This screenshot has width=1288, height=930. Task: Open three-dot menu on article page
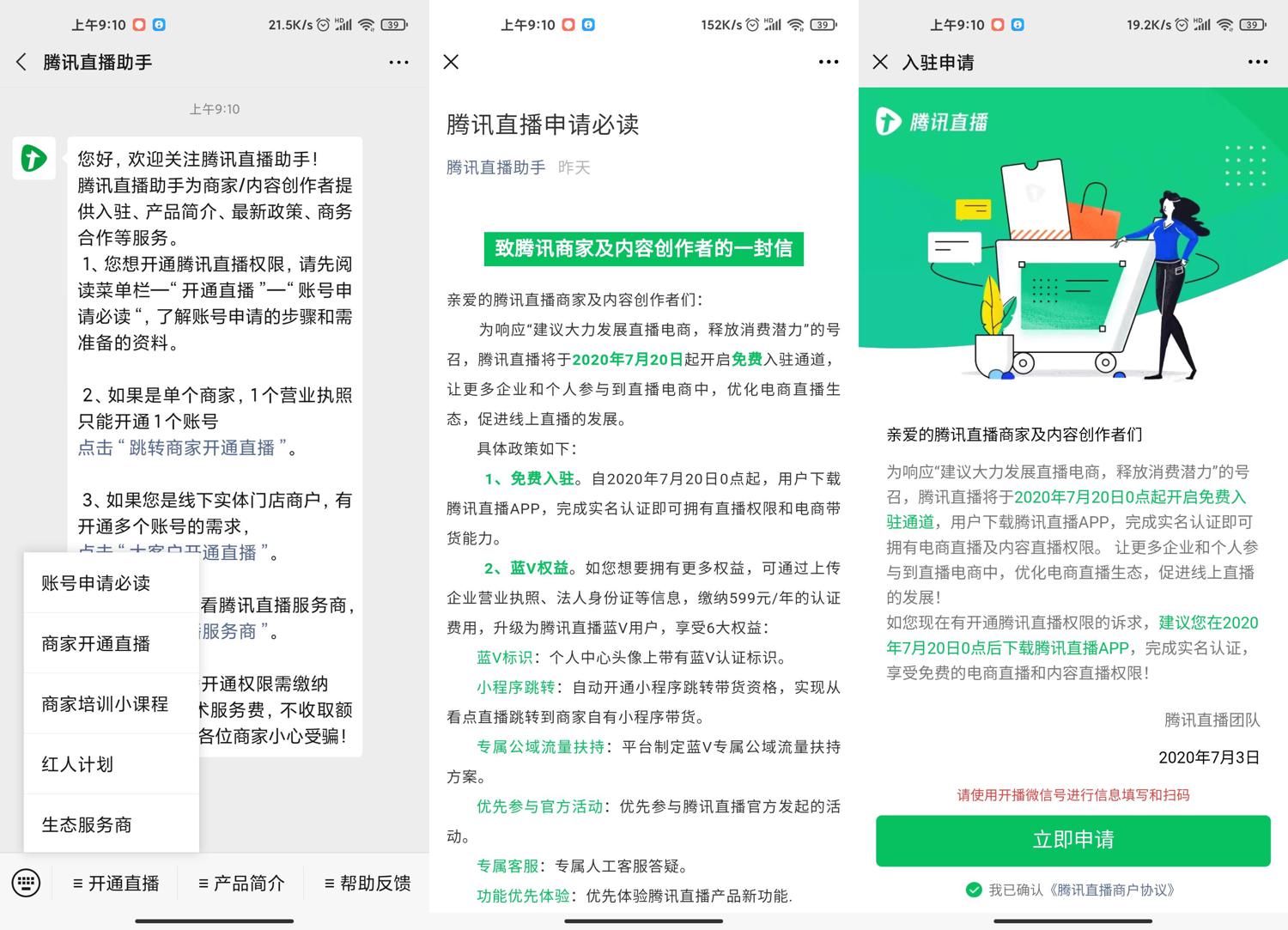[828, 62]
